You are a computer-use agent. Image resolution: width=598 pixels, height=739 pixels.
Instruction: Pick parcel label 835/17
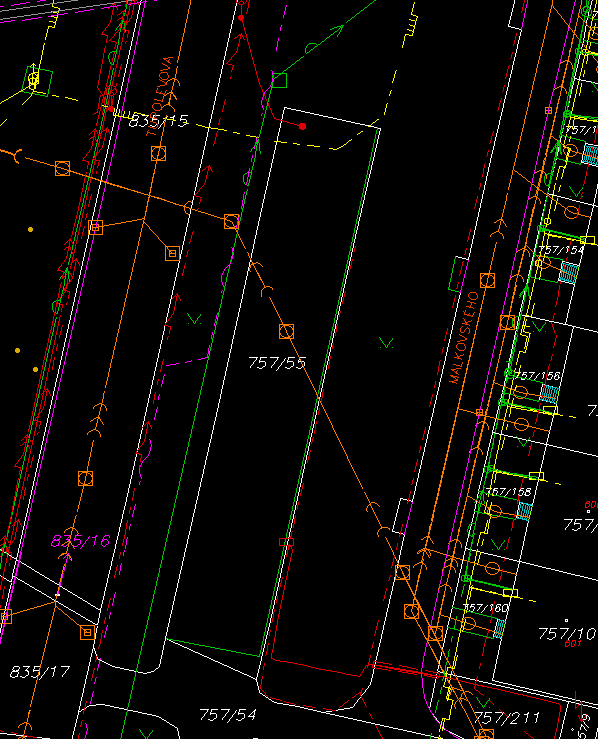click(40, 672)
